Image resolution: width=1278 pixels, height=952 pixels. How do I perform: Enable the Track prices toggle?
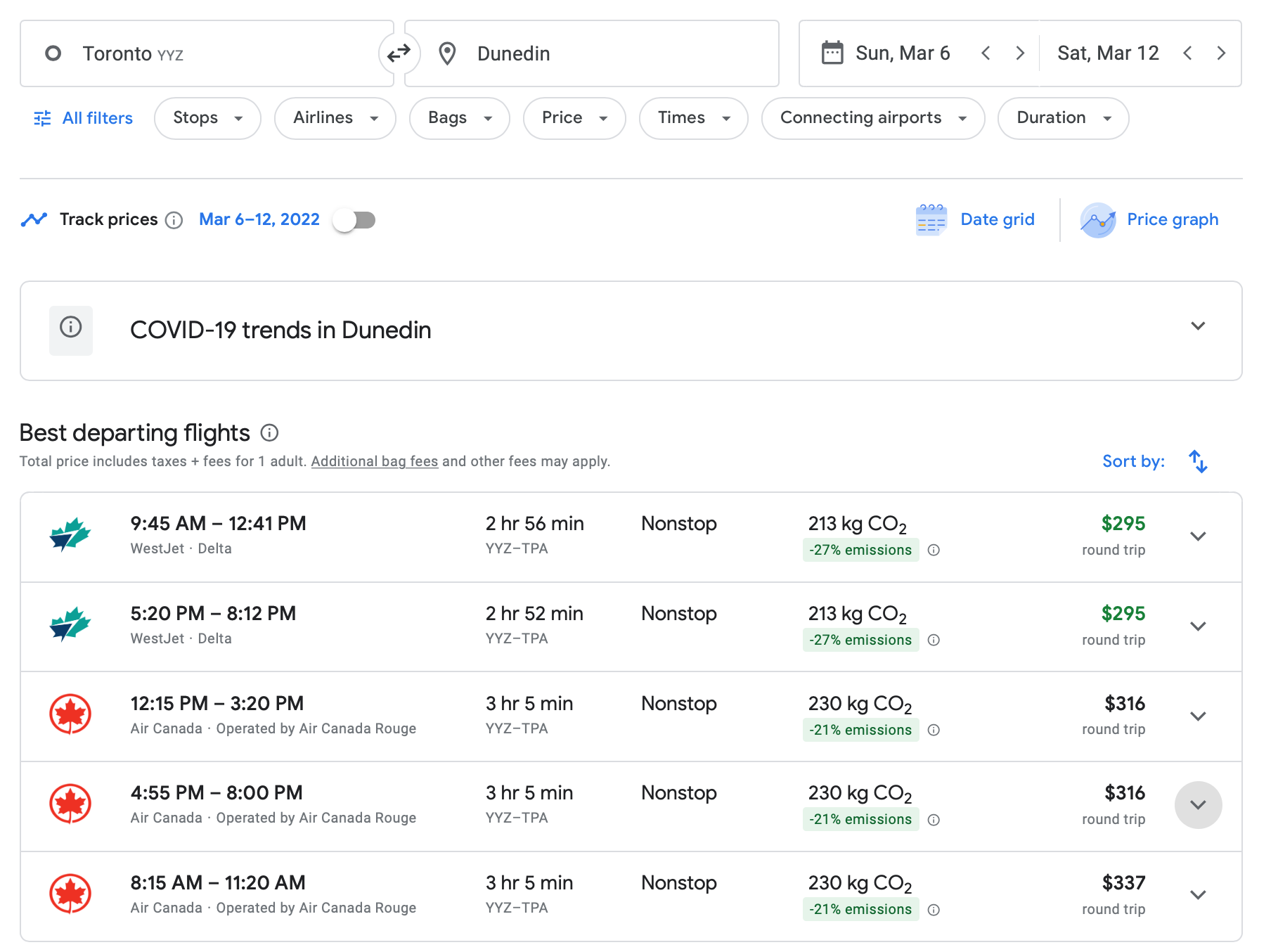point(355,220)
